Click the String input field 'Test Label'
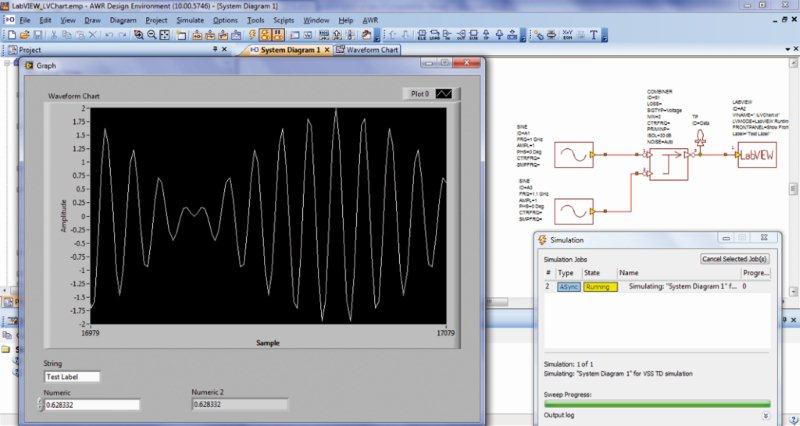The image size is (800, 426). coord(72,377)
